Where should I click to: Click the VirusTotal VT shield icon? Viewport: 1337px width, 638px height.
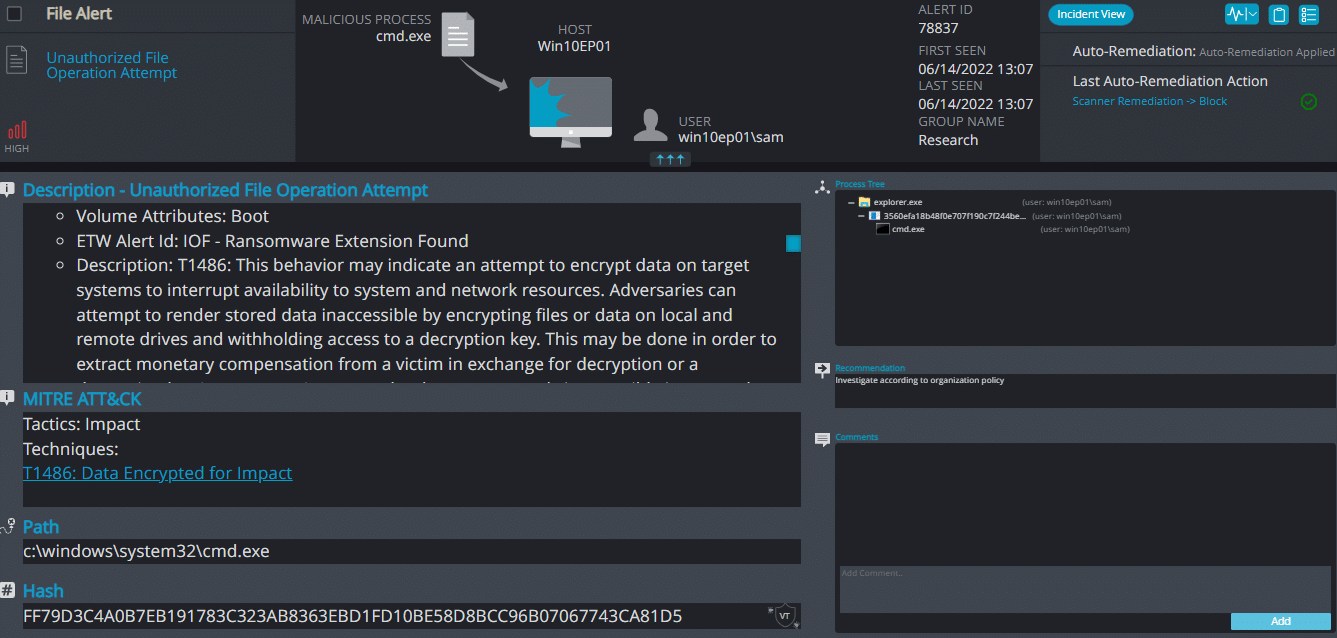(x=785, y=616)
